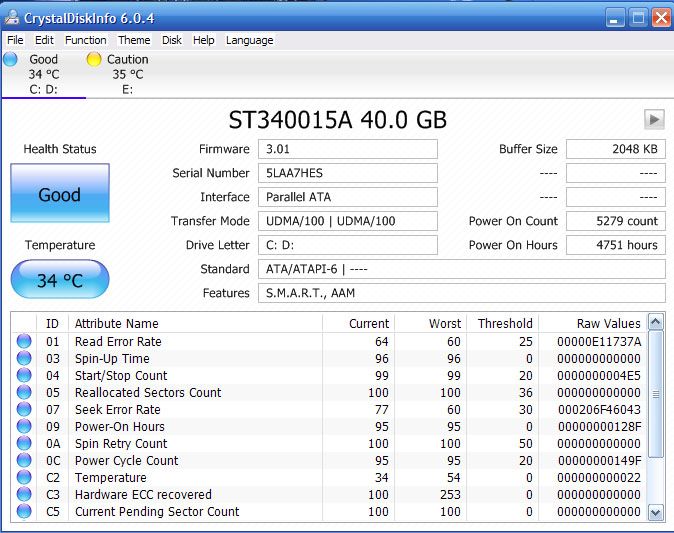Click raw value 00000E11737A
Image resolution: width=674 pixels, height=533 pixels.
tap(599, 341)
